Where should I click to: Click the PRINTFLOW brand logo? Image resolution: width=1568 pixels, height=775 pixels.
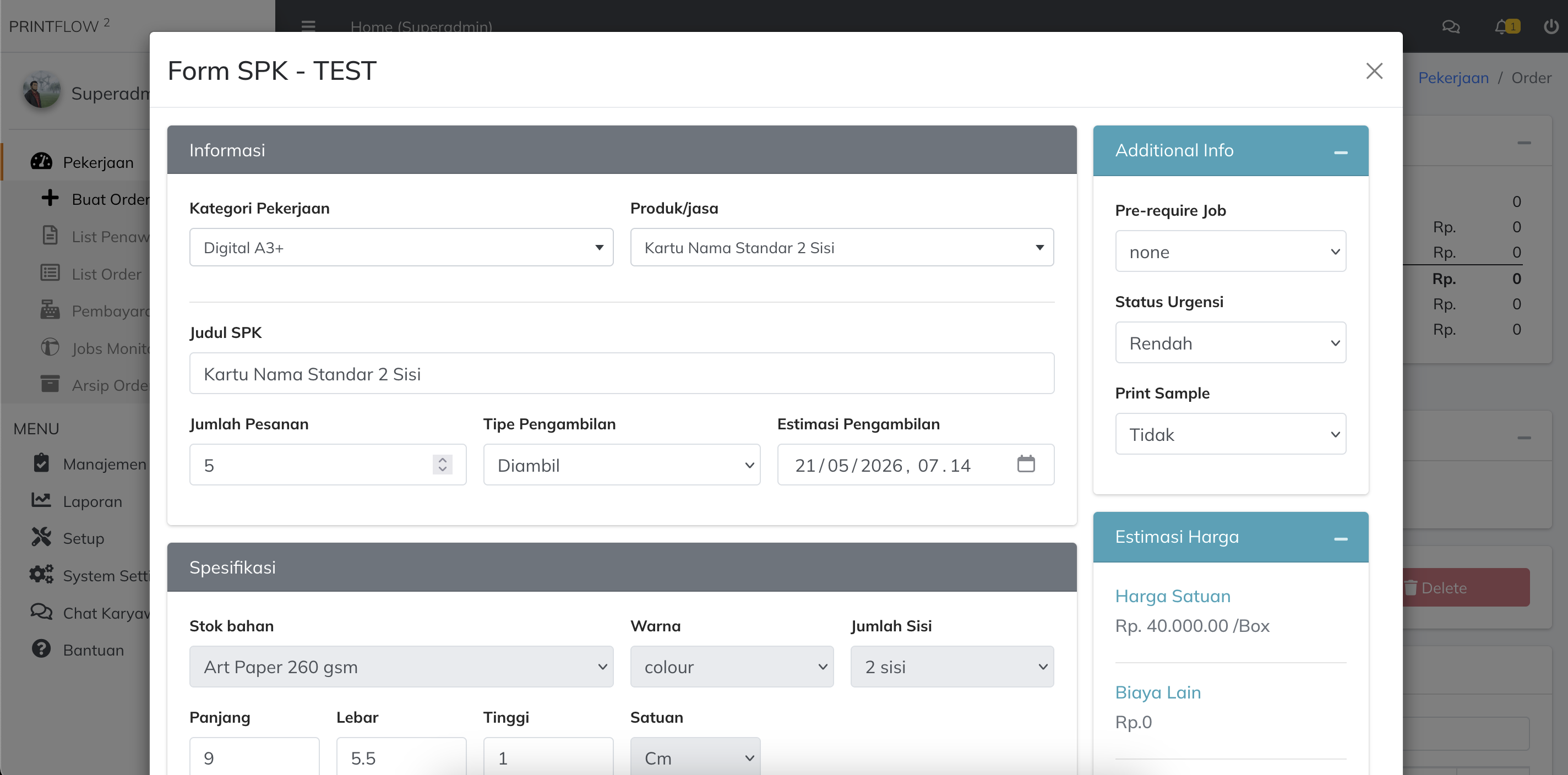[x=59, y=25]
